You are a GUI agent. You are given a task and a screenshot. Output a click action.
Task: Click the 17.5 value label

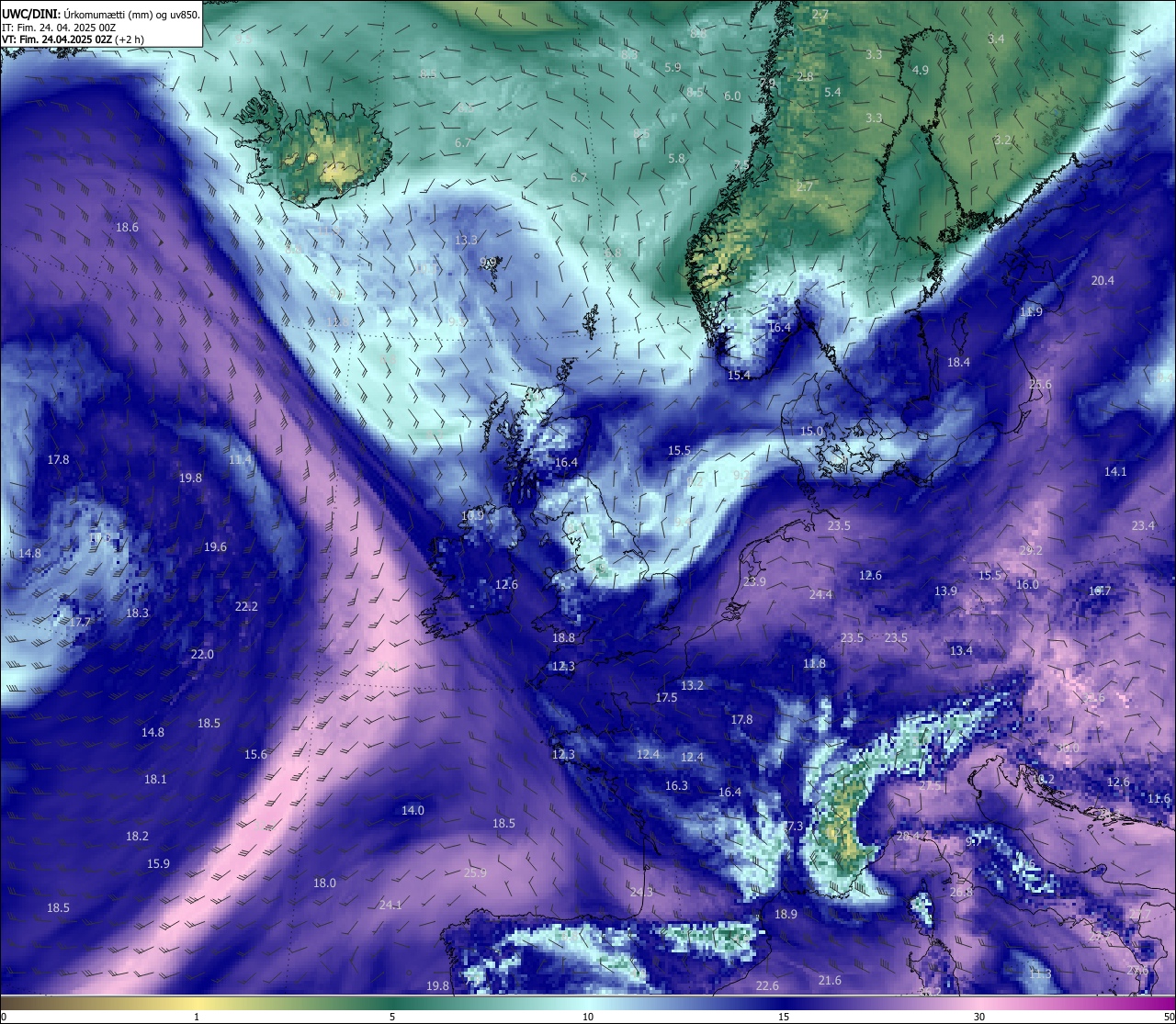(x=666, y=697)
